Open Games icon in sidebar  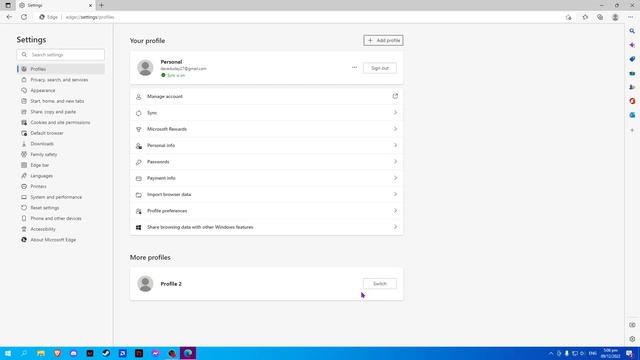coord(632,87)
